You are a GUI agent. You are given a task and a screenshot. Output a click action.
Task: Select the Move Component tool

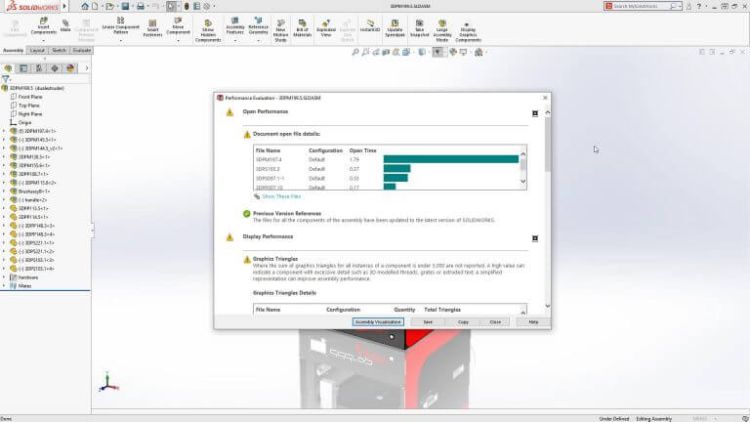tap(178, 26)
